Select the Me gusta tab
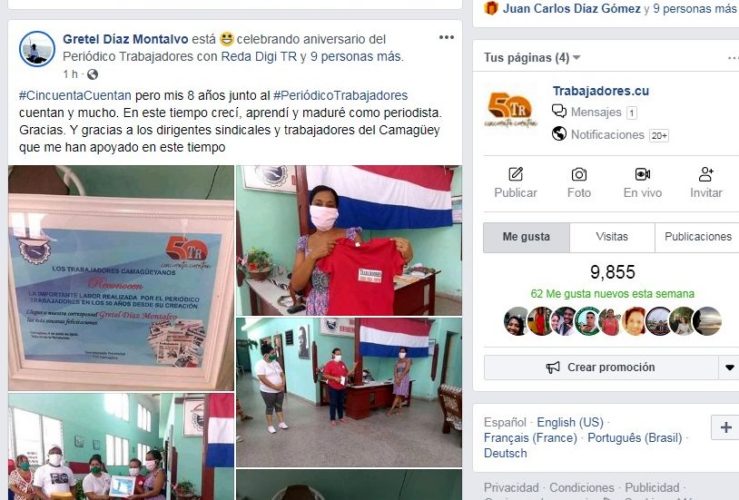 pyautogui.click(x=526, y=237)
